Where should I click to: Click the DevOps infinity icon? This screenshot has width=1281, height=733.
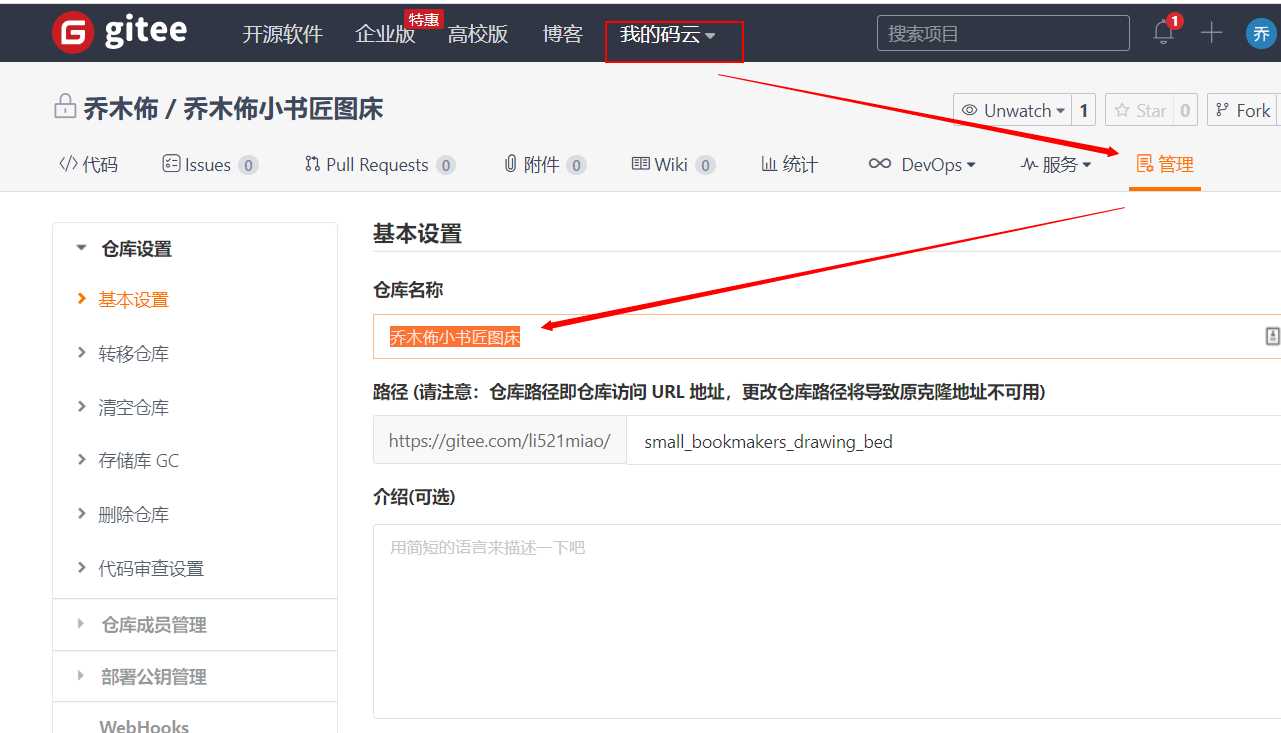(880, 164)
